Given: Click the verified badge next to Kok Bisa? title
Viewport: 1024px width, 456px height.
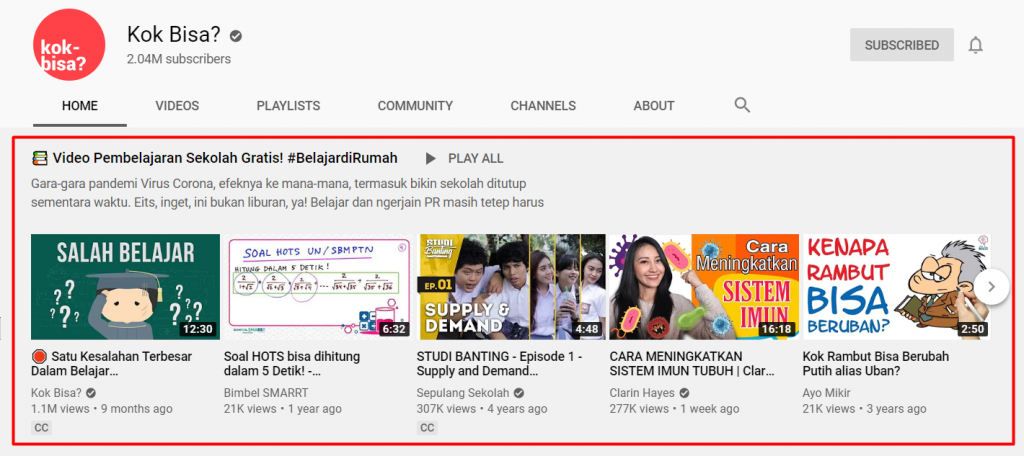Looking at the screenshot, I should (x=236, y=36).
